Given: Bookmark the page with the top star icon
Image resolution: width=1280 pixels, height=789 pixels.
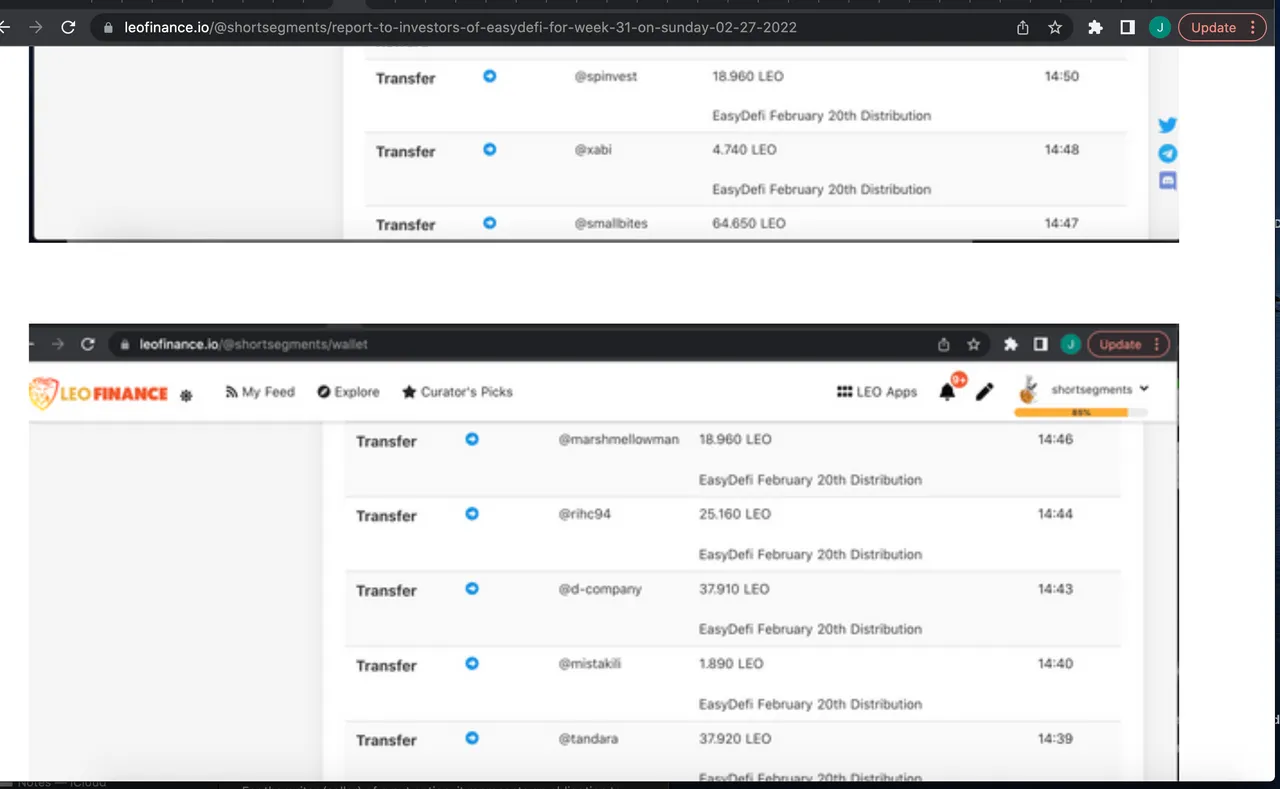Looking at the screenshot, I should [1055, 28].
